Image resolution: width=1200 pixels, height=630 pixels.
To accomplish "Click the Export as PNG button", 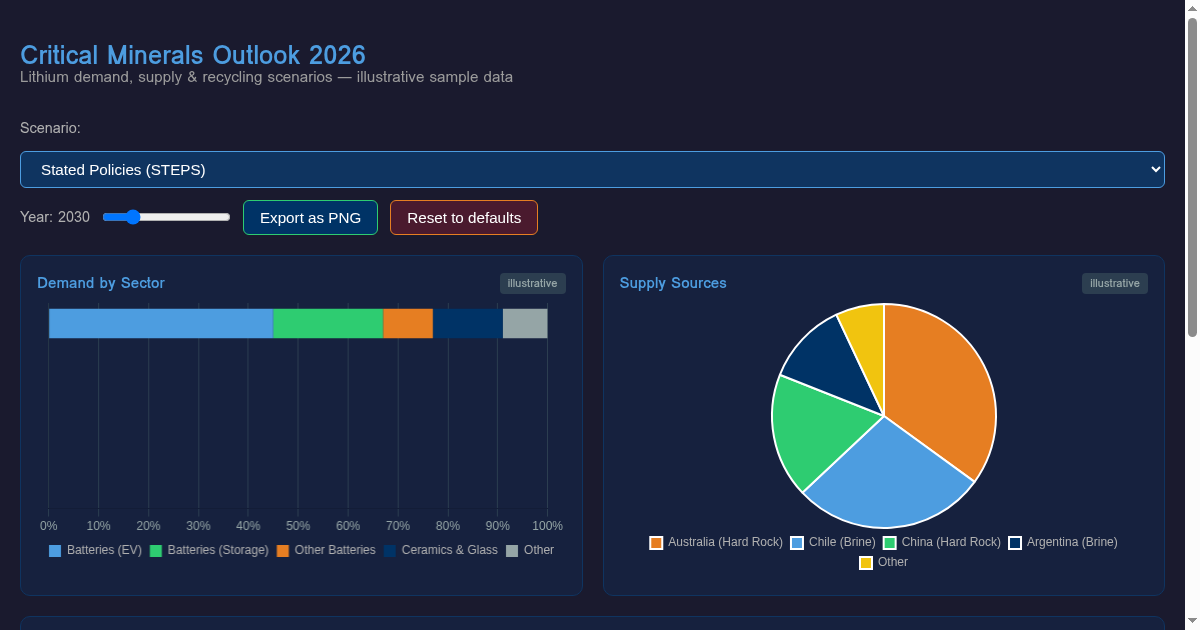I will 310,217.
